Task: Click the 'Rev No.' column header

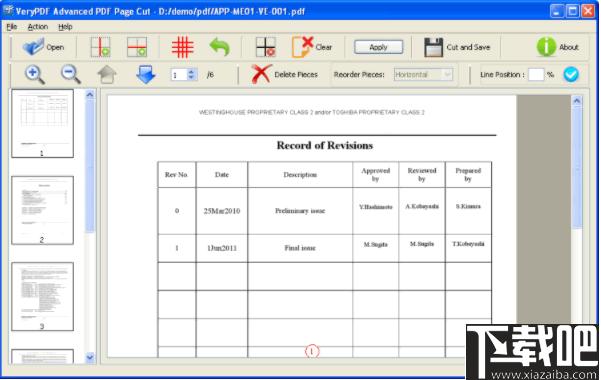Action: pos(176,174)
